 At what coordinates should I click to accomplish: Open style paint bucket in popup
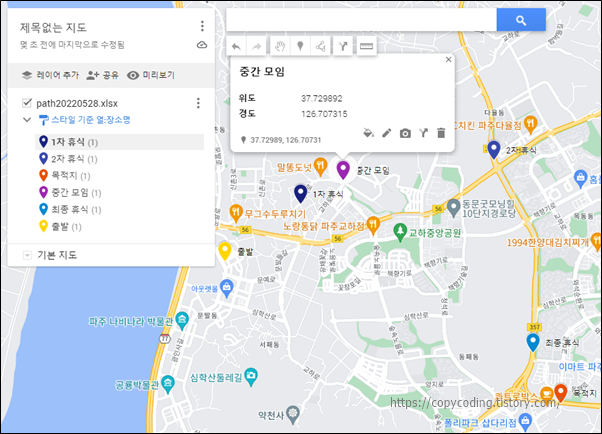click(x=369, y=133)
